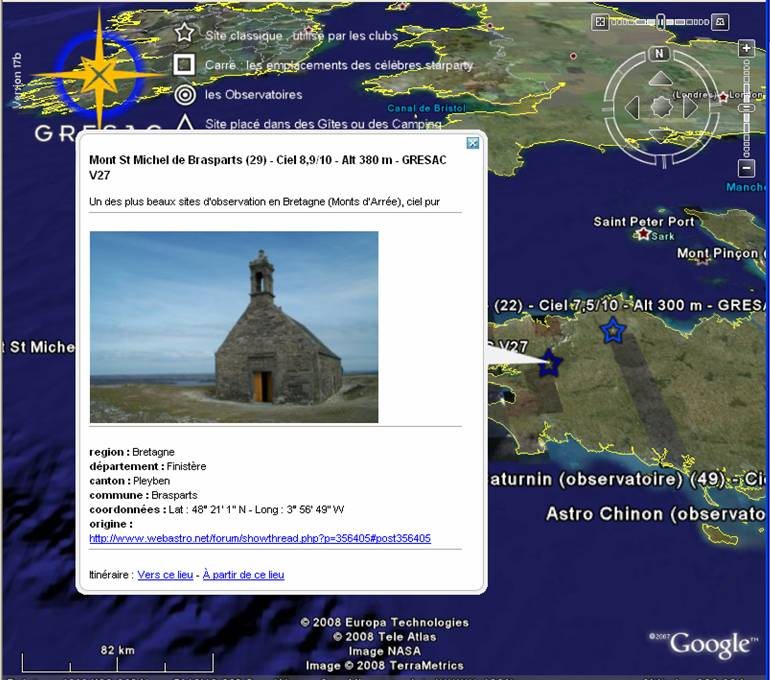The height and width of the screenshot is (680, 770).
Task: Click the 'Vers ce lieu' itinerary link
Action: tap(165, 574)
